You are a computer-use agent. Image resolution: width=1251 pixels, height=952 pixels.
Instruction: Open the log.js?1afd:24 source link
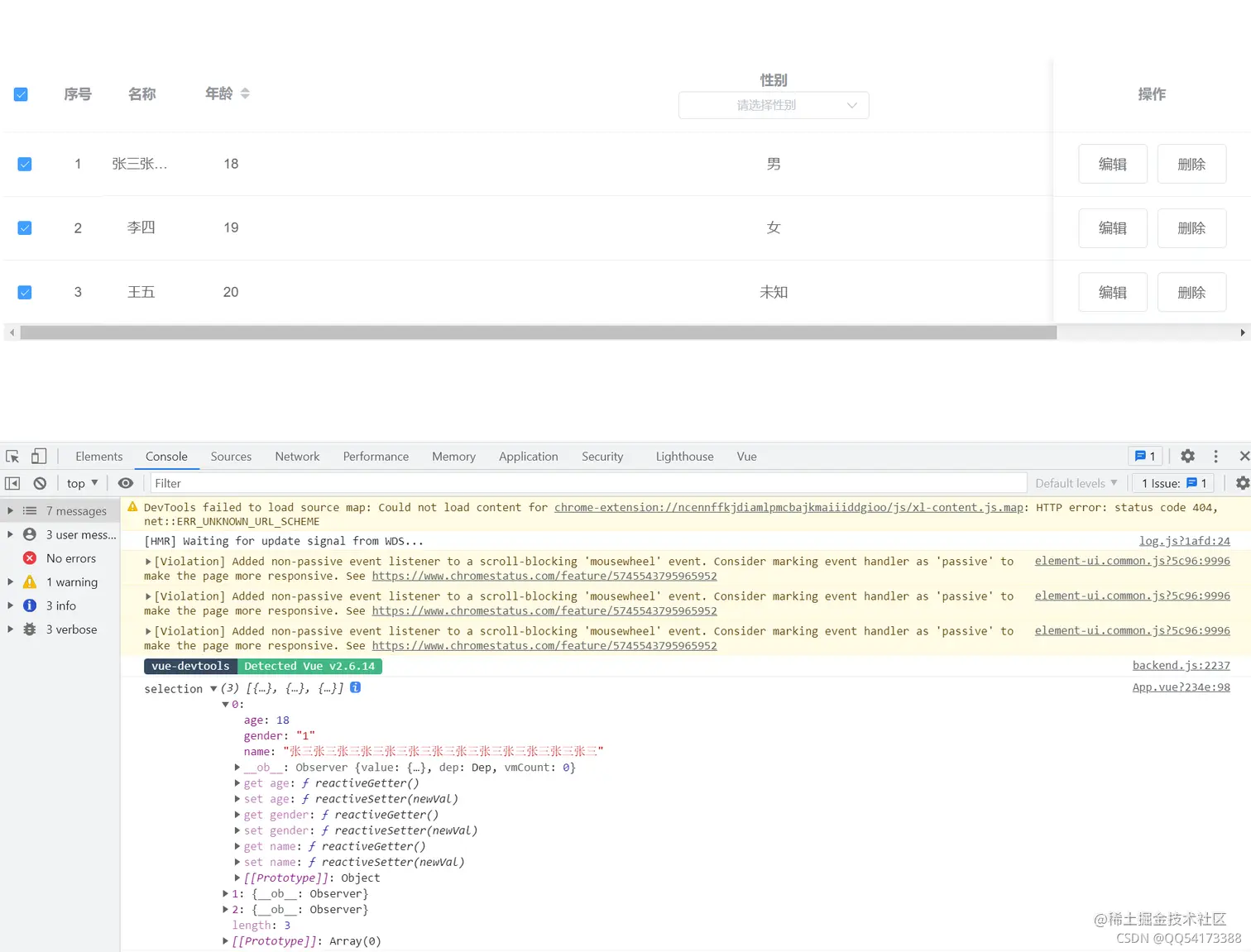1185,541
